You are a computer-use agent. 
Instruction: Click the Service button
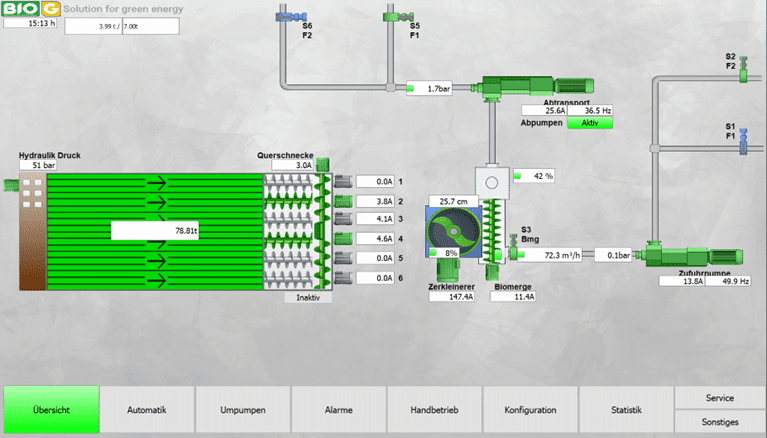[720, 397]
